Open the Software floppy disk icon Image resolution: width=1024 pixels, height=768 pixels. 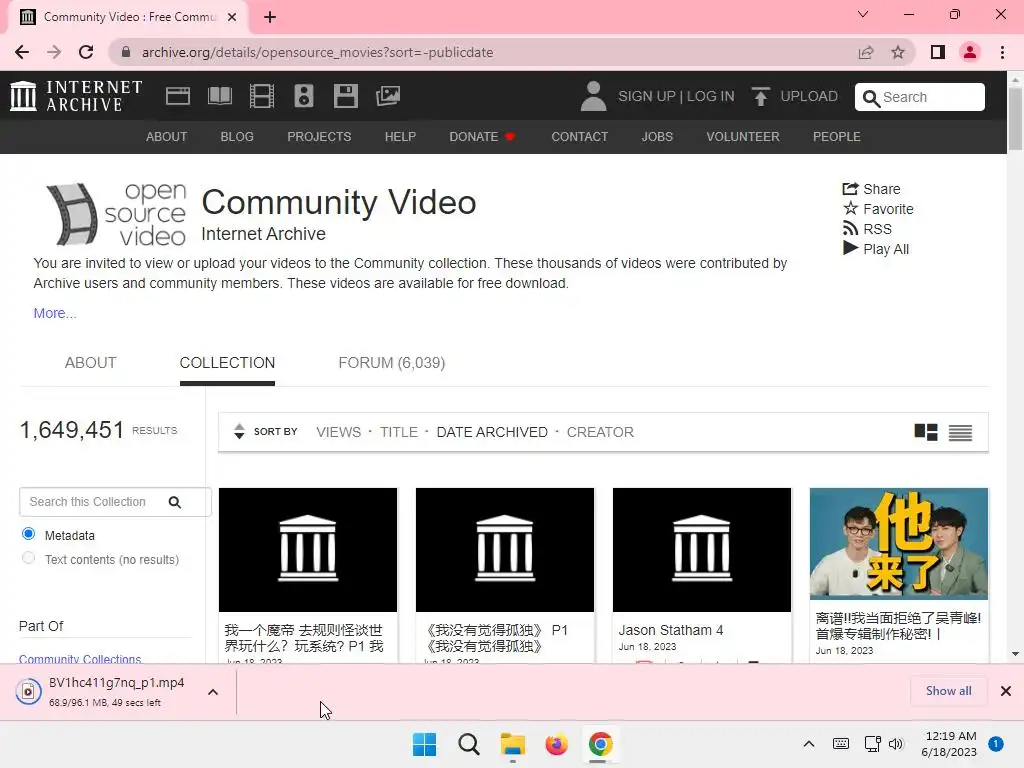coord(345,96)
